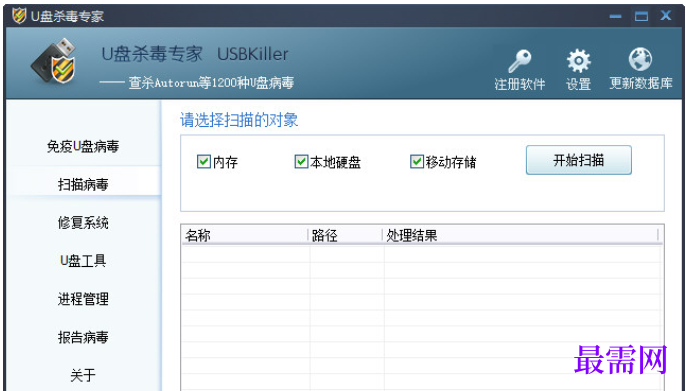Screen dimensions: 686x391
Task: Click the 请选择扫描的对象 heading text
Action: click(239, 120)
